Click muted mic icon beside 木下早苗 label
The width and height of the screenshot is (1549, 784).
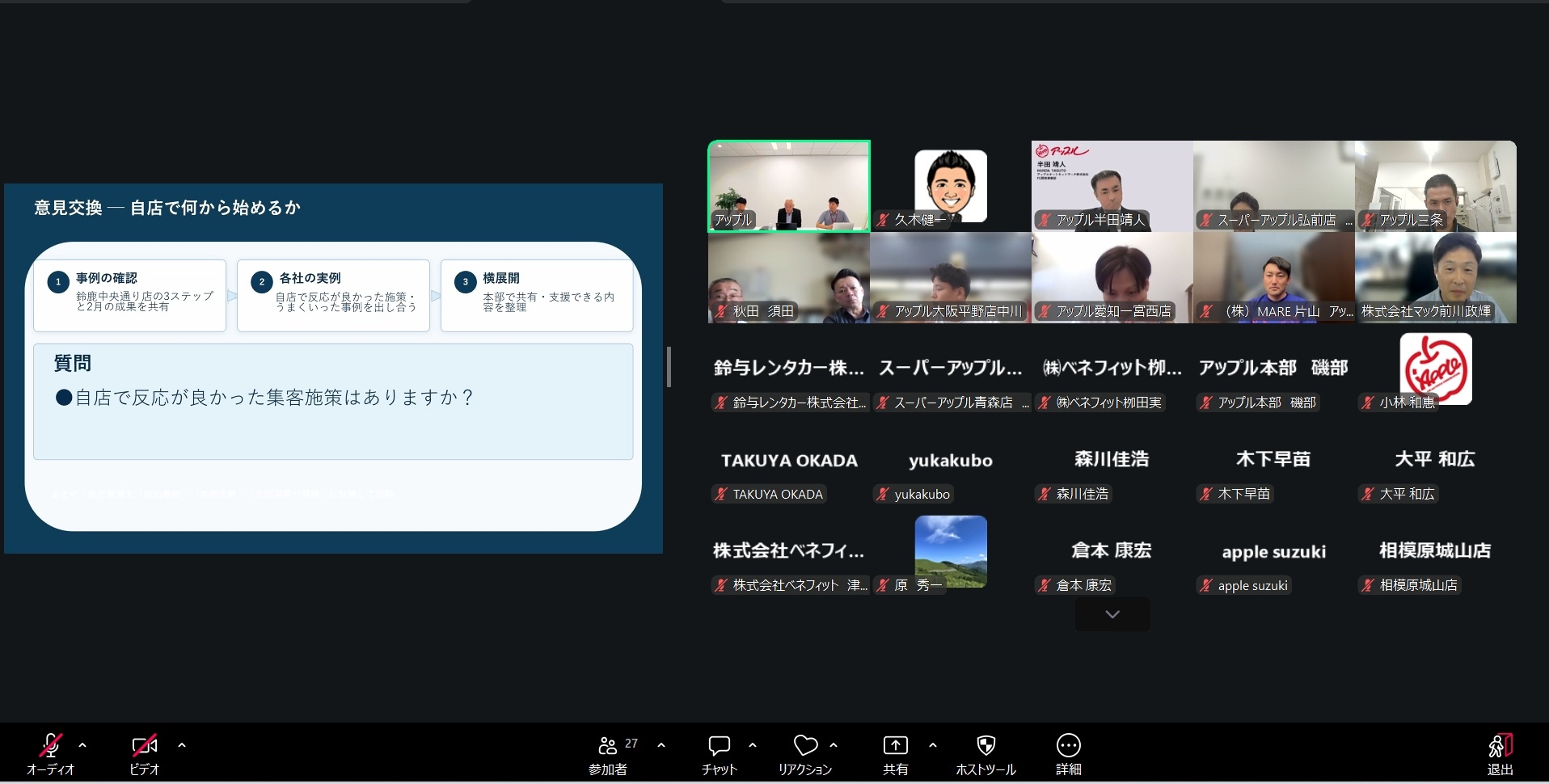tap(1206, 494)
